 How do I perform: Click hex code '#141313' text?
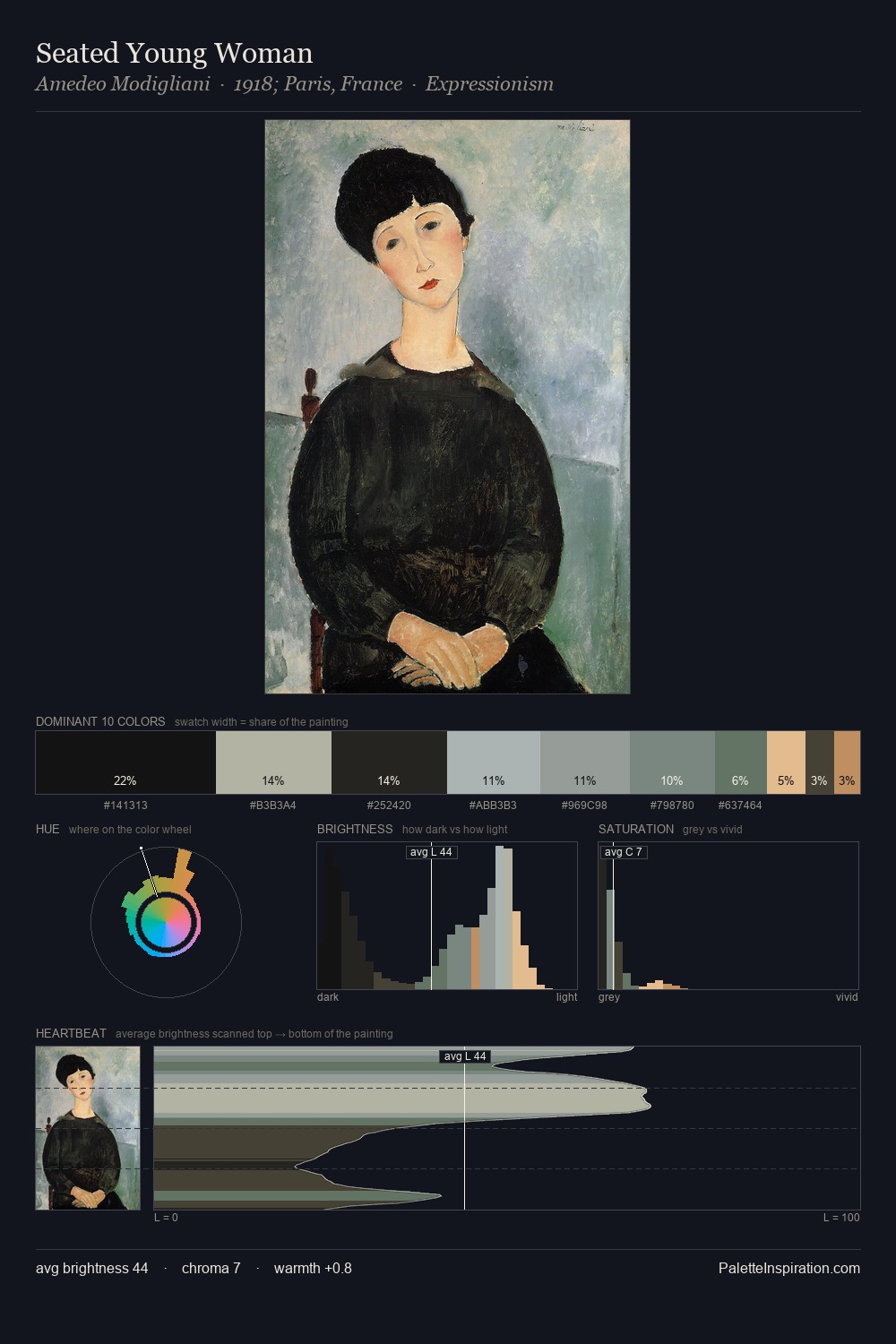click(x=125, y=806)
